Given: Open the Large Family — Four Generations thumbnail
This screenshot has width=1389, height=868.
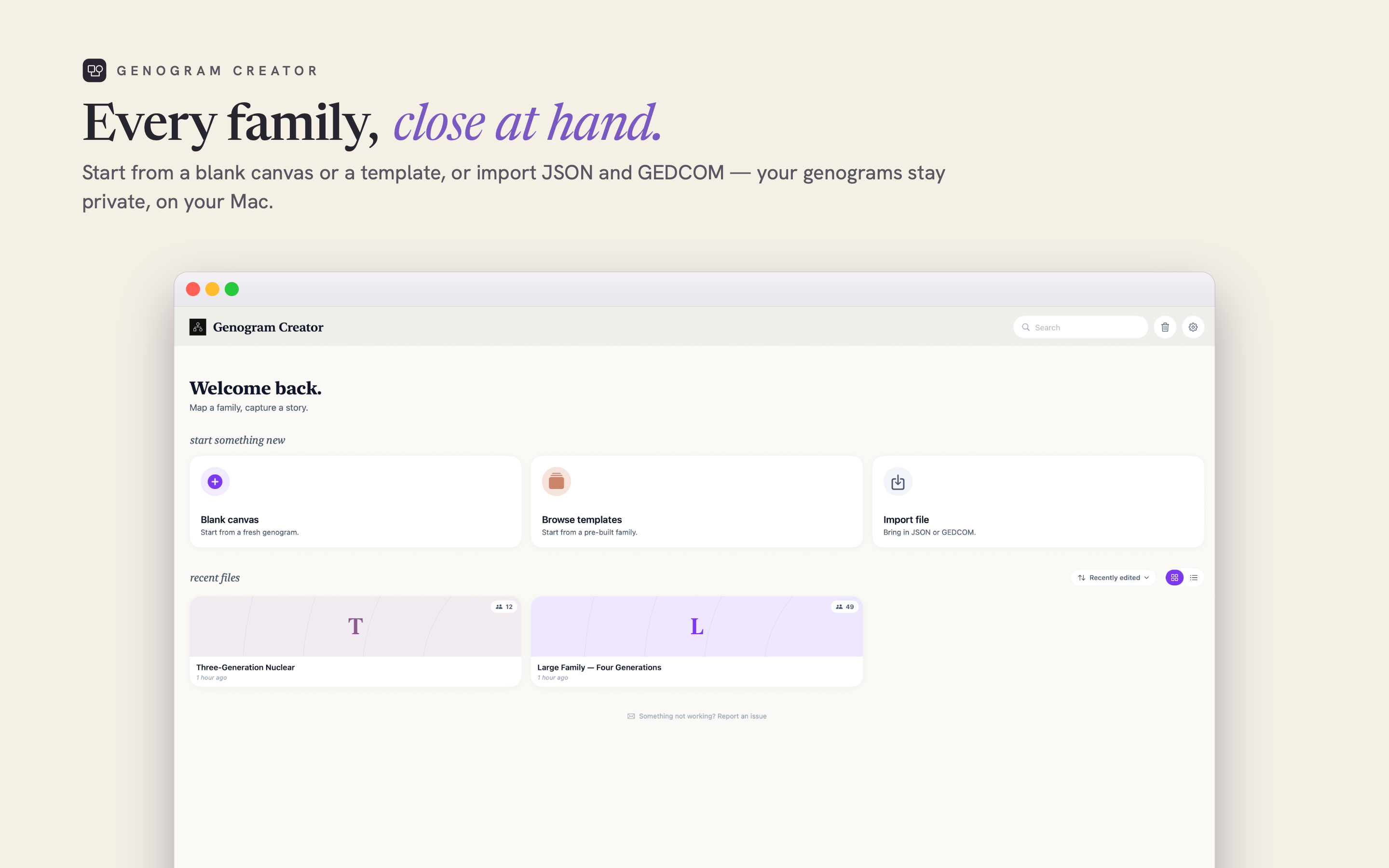Looking at the screenshot, I should 696,626.
